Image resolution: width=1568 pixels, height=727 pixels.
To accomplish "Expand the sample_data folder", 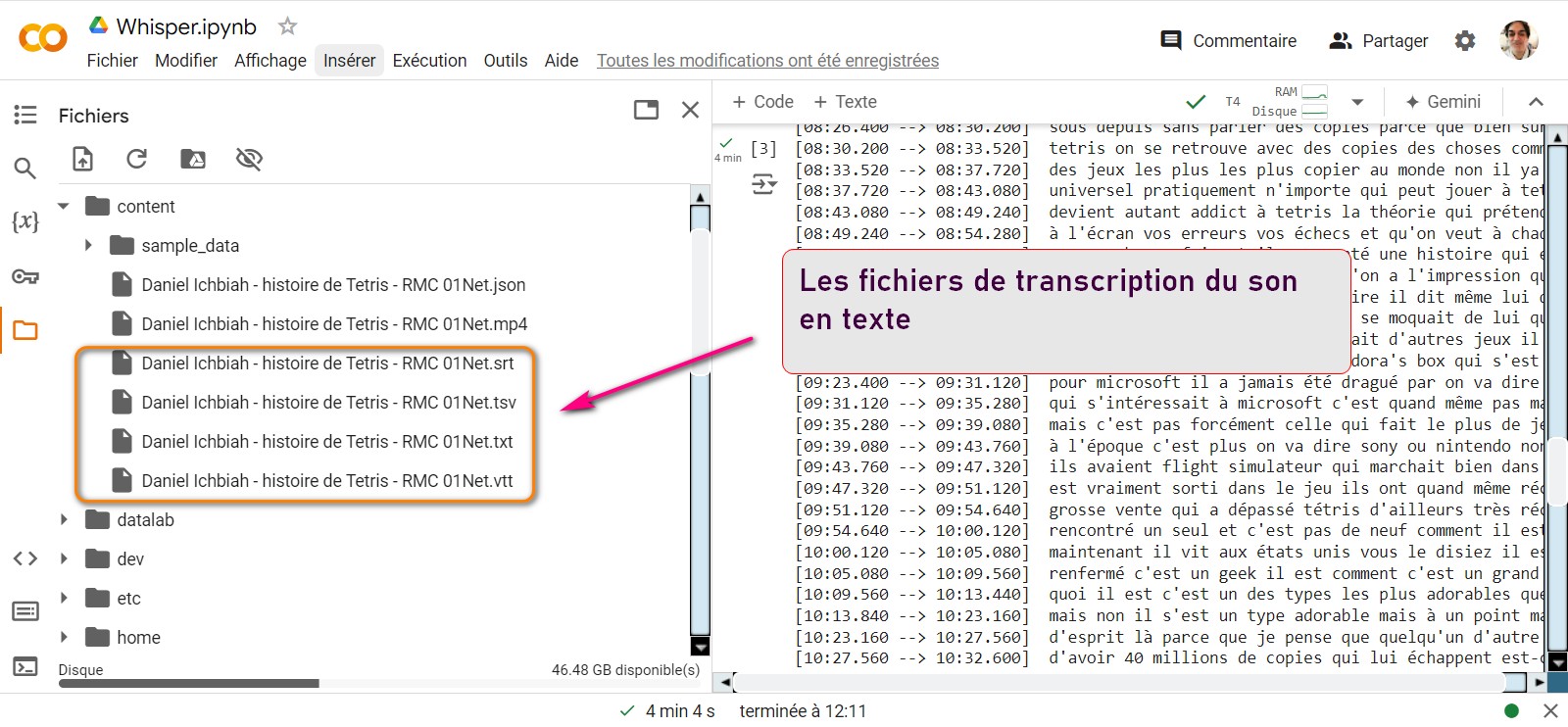I will tap(88, 246).
